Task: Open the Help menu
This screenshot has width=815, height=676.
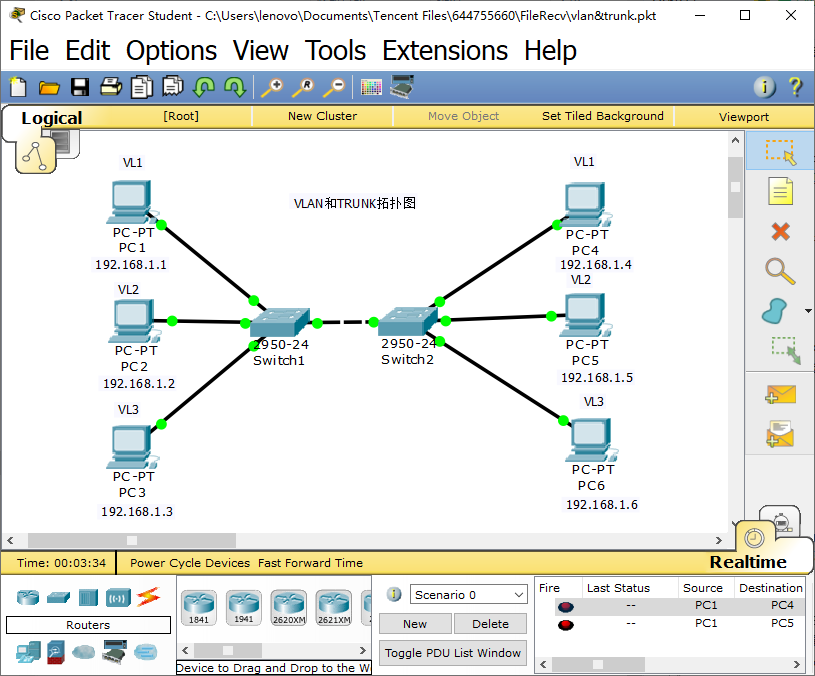Action: click(550, 51)
